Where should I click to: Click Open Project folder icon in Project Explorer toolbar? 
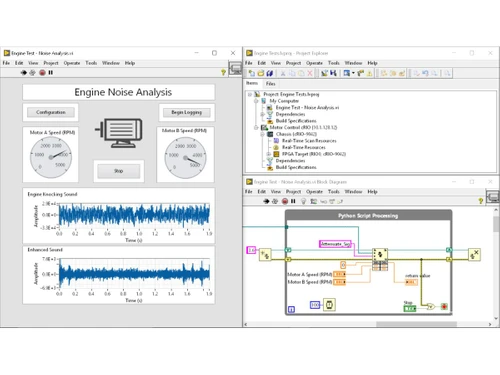click(x=261, y=73)
